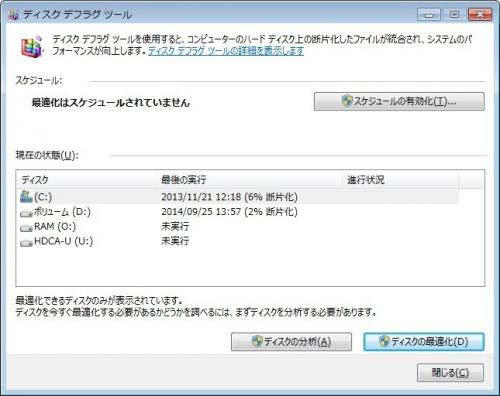This screenshot has height=396, width=500.
Task: Click the shield icon on ディスクの分析 button
Action: point(257,341)
